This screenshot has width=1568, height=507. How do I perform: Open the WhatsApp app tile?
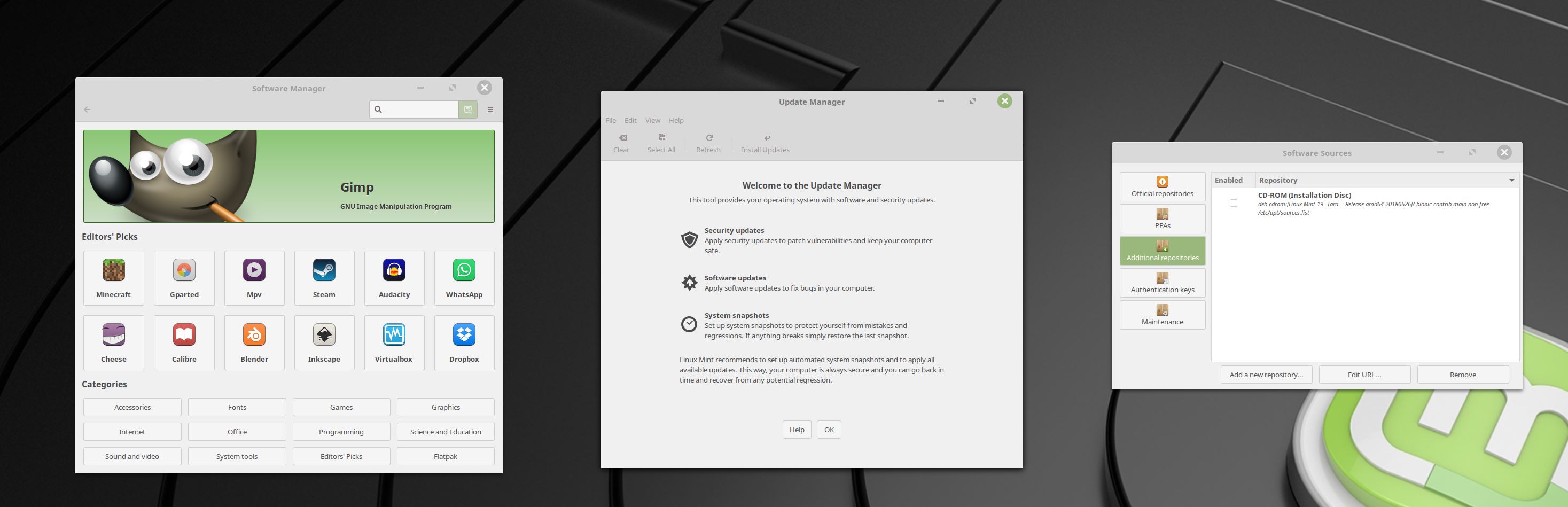[464, 278]
